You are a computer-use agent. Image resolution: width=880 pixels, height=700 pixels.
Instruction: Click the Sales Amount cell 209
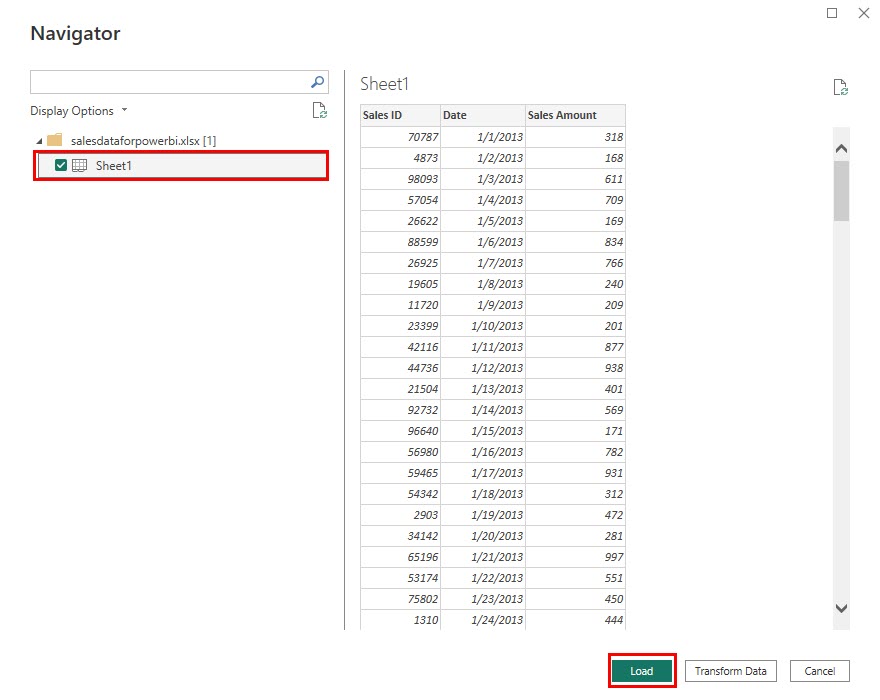(x=575, y=305)
